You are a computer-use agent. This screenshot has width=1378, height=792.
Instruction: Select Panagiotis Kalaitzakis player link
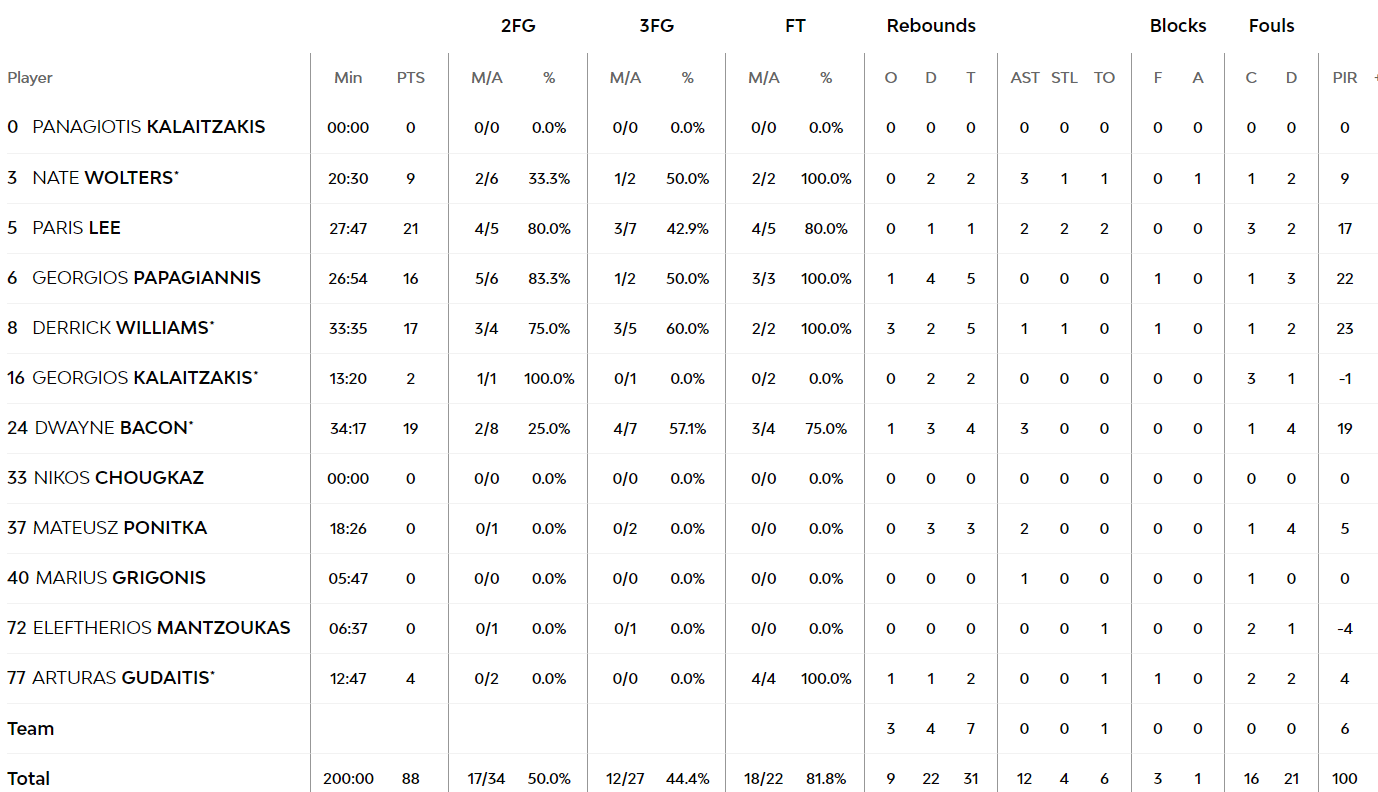[148, 127]
